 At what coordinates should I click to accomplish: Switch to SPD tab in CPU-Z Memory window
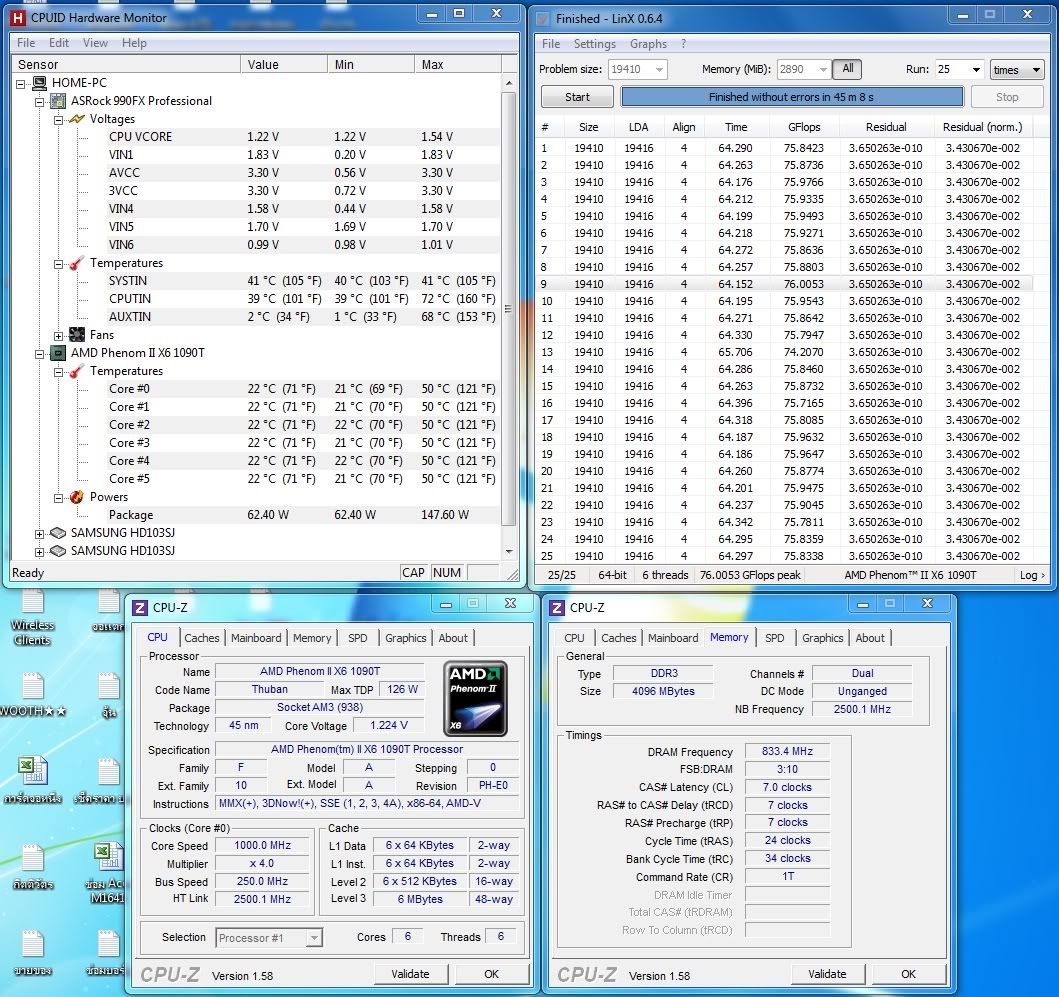(775, 638)
